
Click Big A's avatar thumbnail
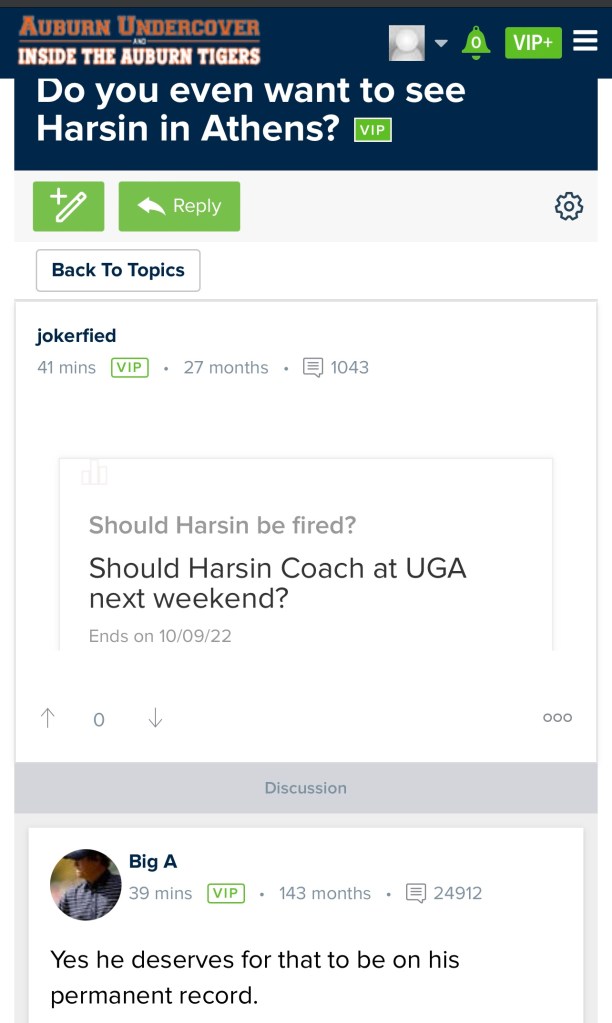[x=85, y=884]
